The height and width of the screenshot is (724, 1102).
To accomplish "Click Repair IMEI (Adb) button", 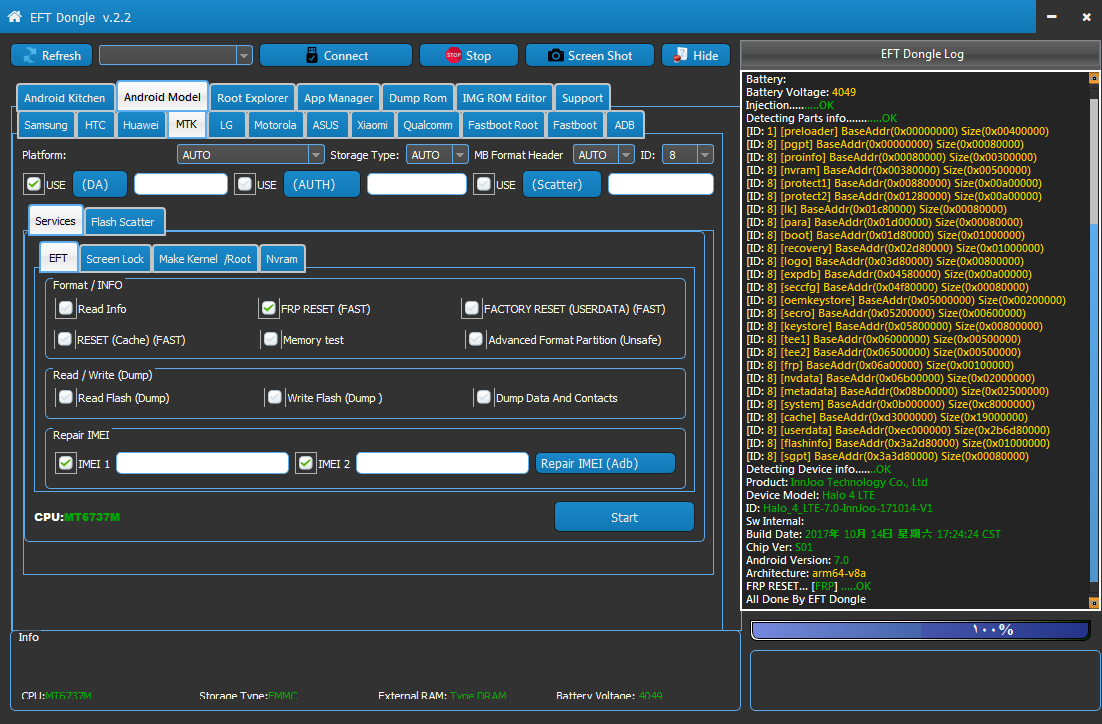I will [x=605, y=463].
